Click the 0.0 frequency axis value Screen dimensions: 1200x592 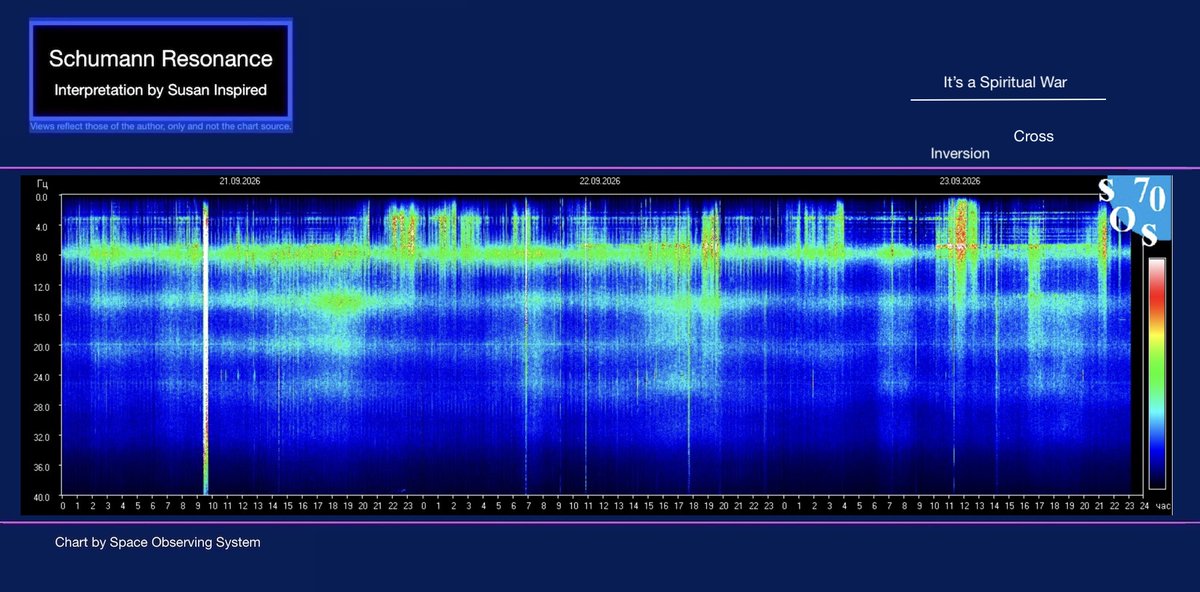41,197
